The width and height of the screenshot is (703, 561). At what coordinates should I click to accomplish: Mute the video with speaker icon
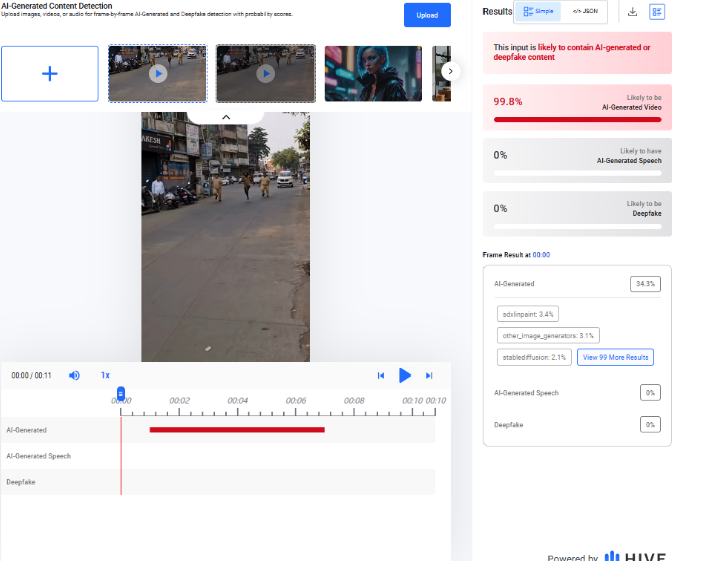coord(74,375)
